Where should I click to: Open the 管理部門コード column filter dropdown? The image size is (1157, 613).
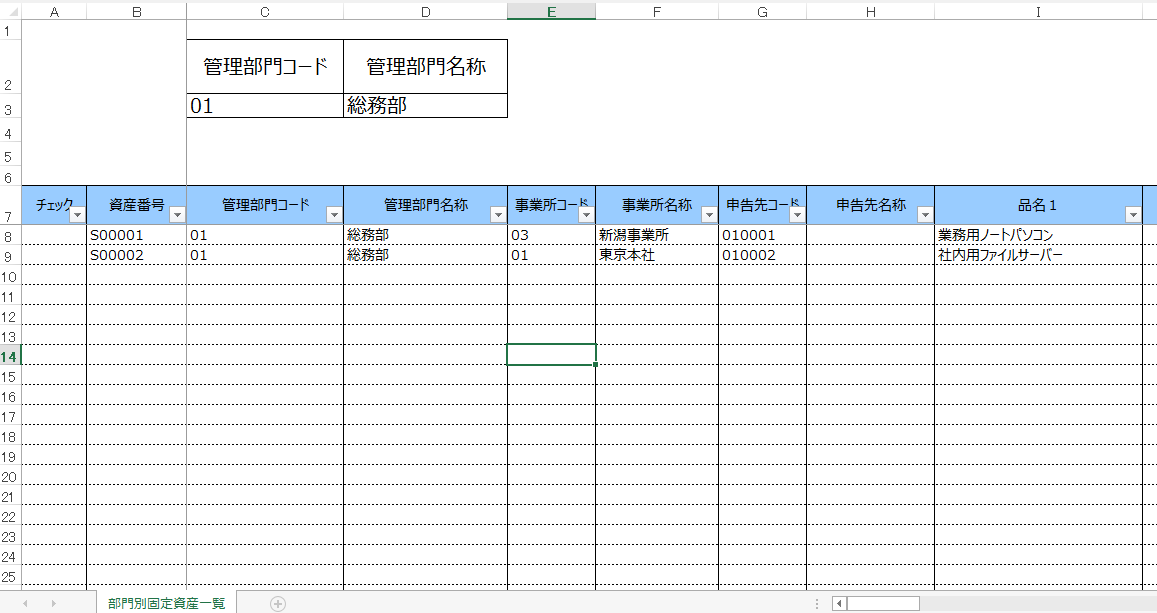click(334, 214)
